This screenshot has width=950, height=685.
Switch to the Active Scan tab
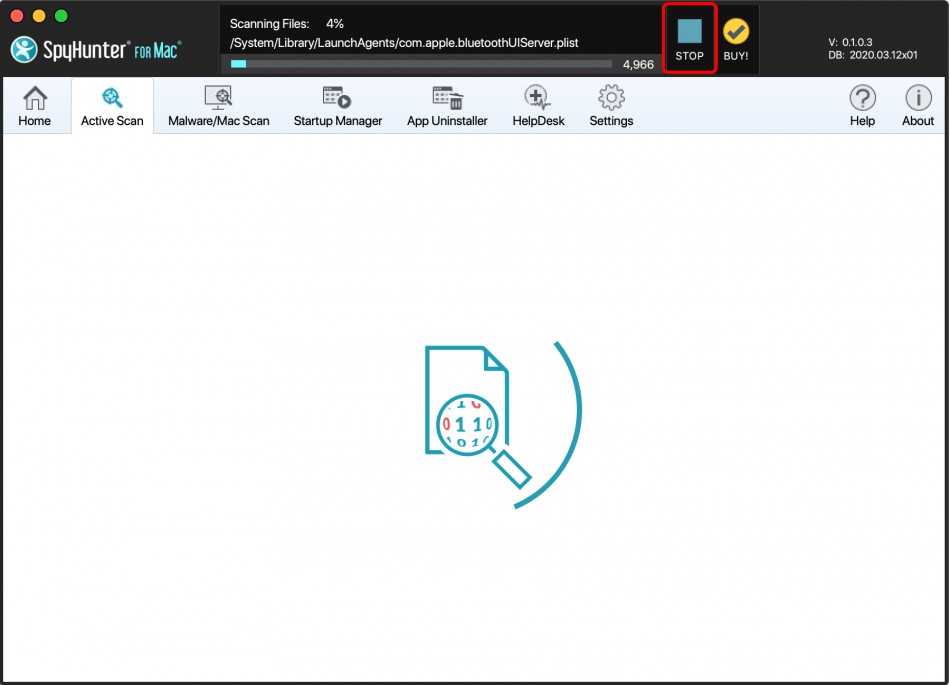click(112, 106)
